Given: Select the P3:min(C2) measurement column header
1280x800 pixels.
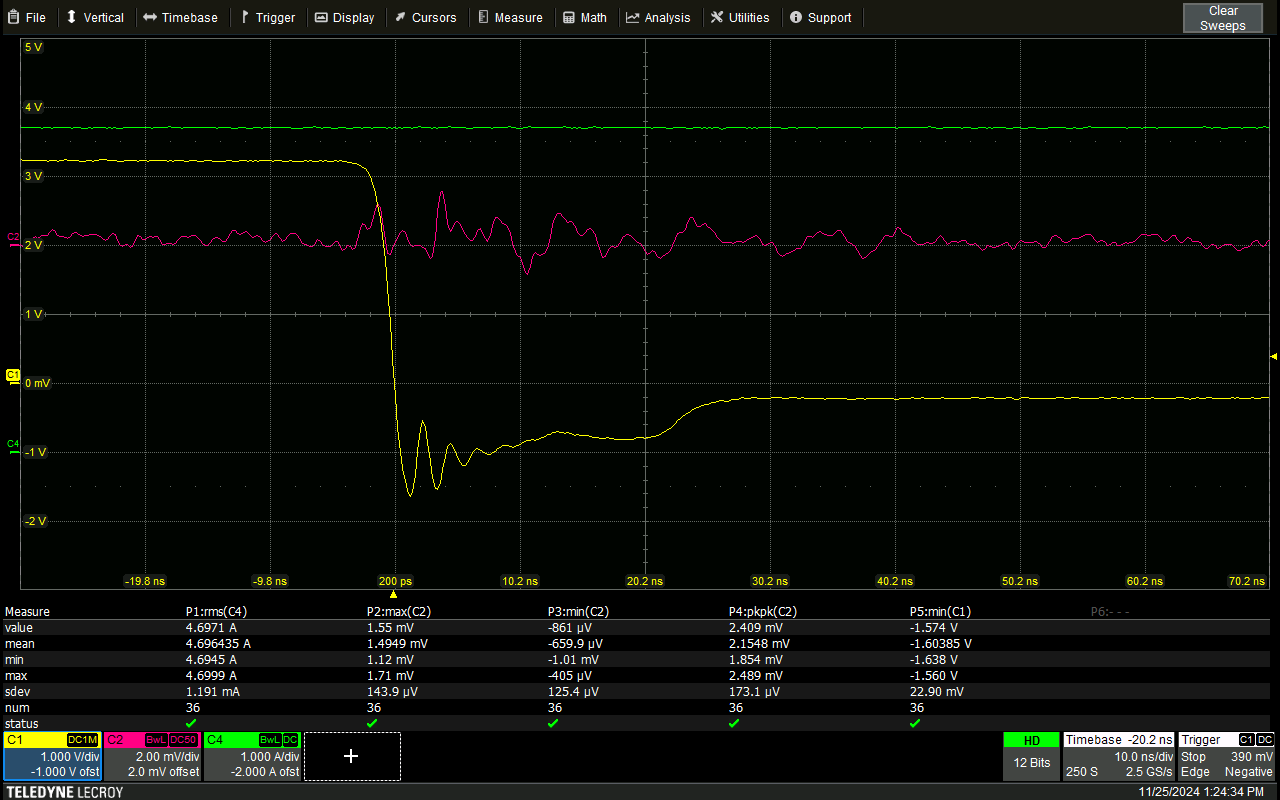Looking at the screenshot, I should pos(579,612).
